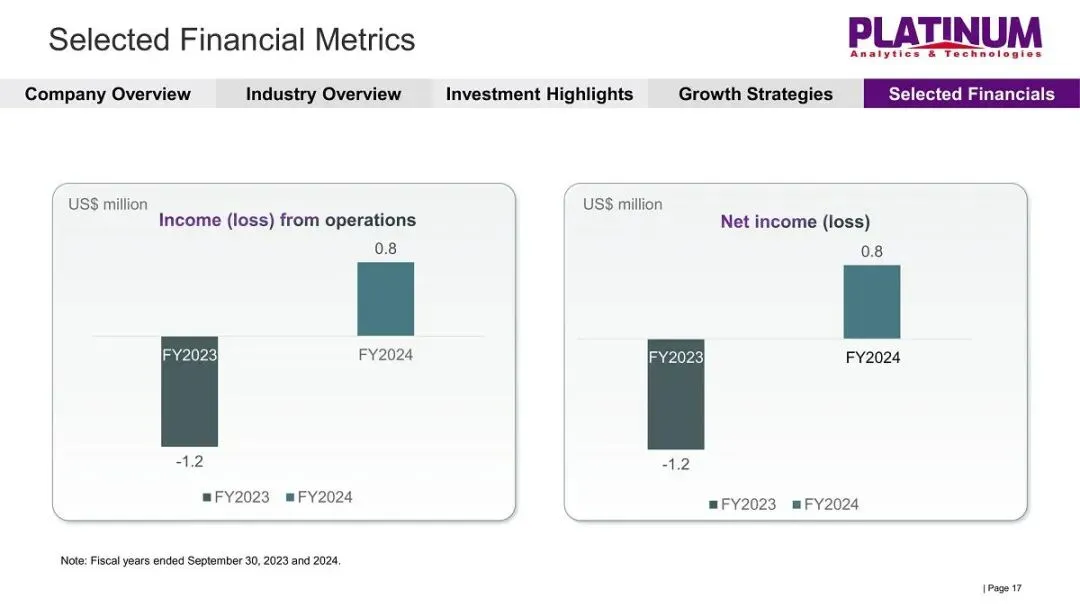This screenshot has width=1080, height=608.
Task: Select the FY2024 bar in net income chart
Action: [x=872, y=302]
